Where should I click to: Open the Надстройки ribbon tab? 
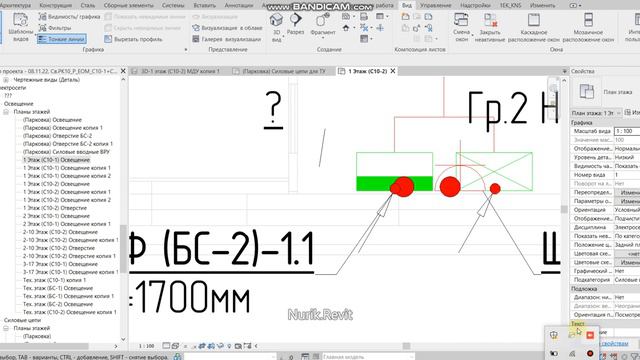[475, 5]
